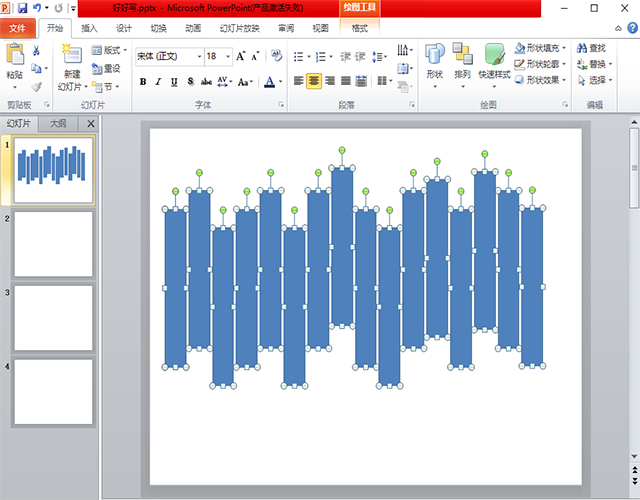Open the Shape Effects menu

click(540, 80)
